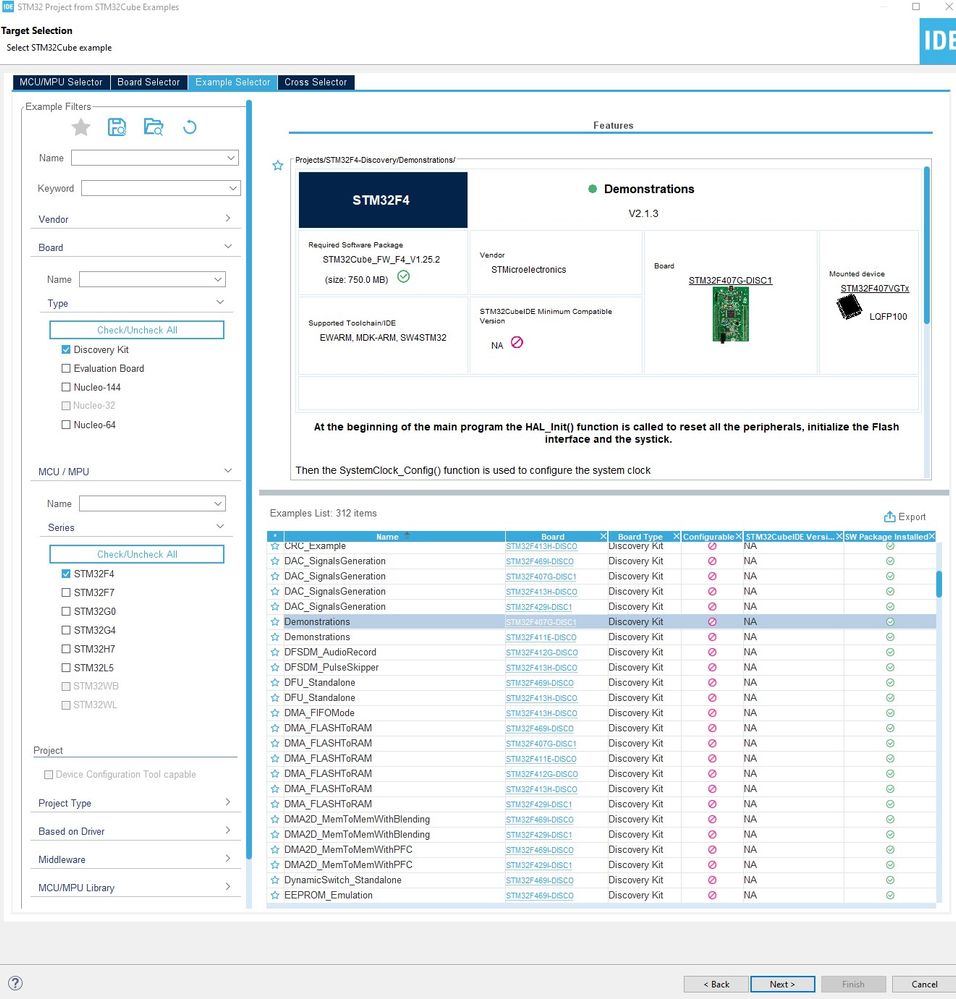
Task: Click the save filters floppy disk icon
Action: click(x=117, y=127)
